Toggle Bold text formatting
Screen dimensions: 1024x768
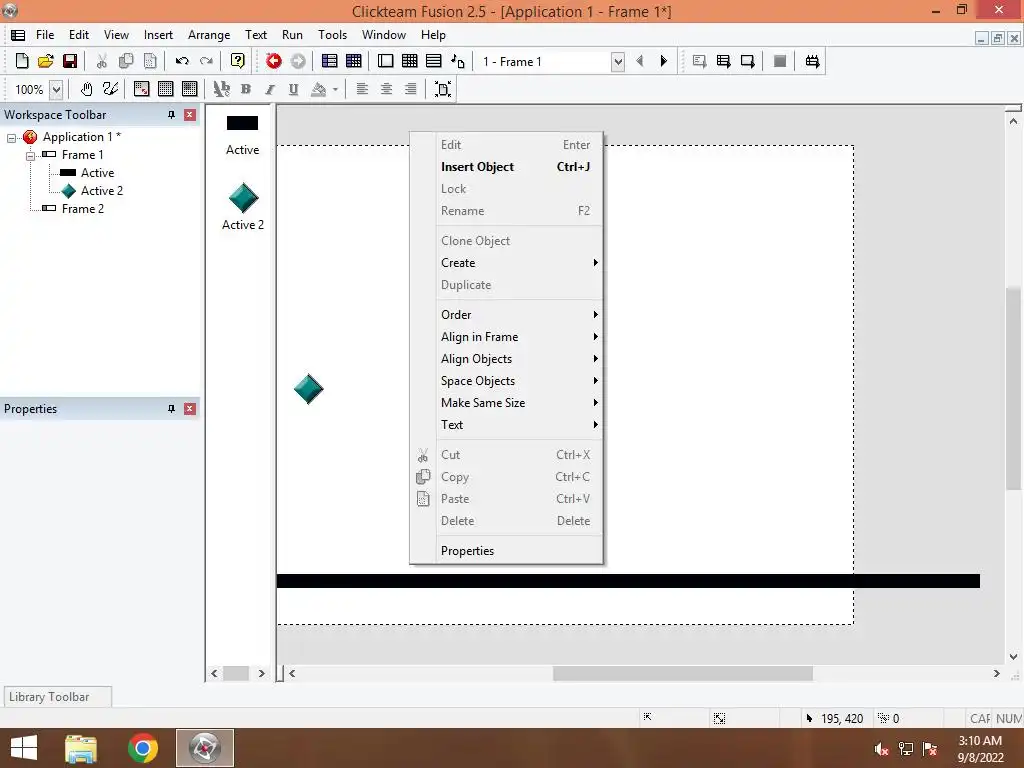[x=246, y=89]
